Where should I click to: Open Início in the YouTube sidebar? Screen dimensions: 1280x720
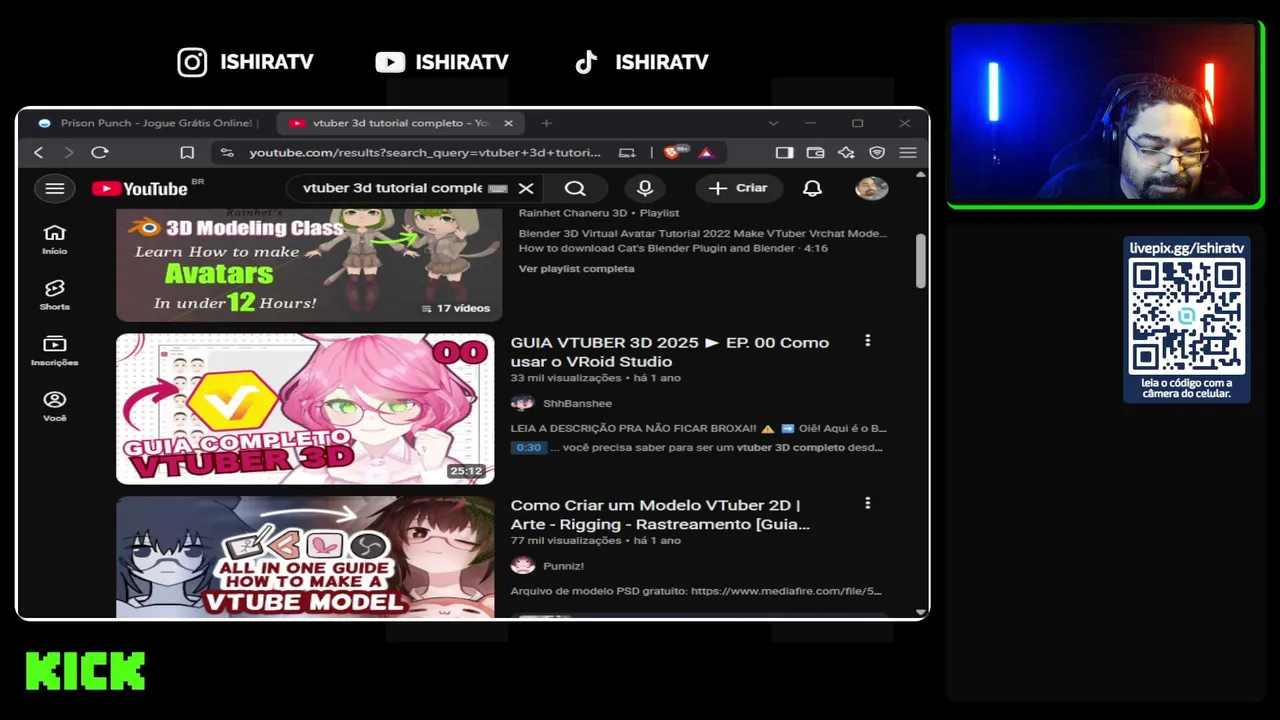click(55, 238)
